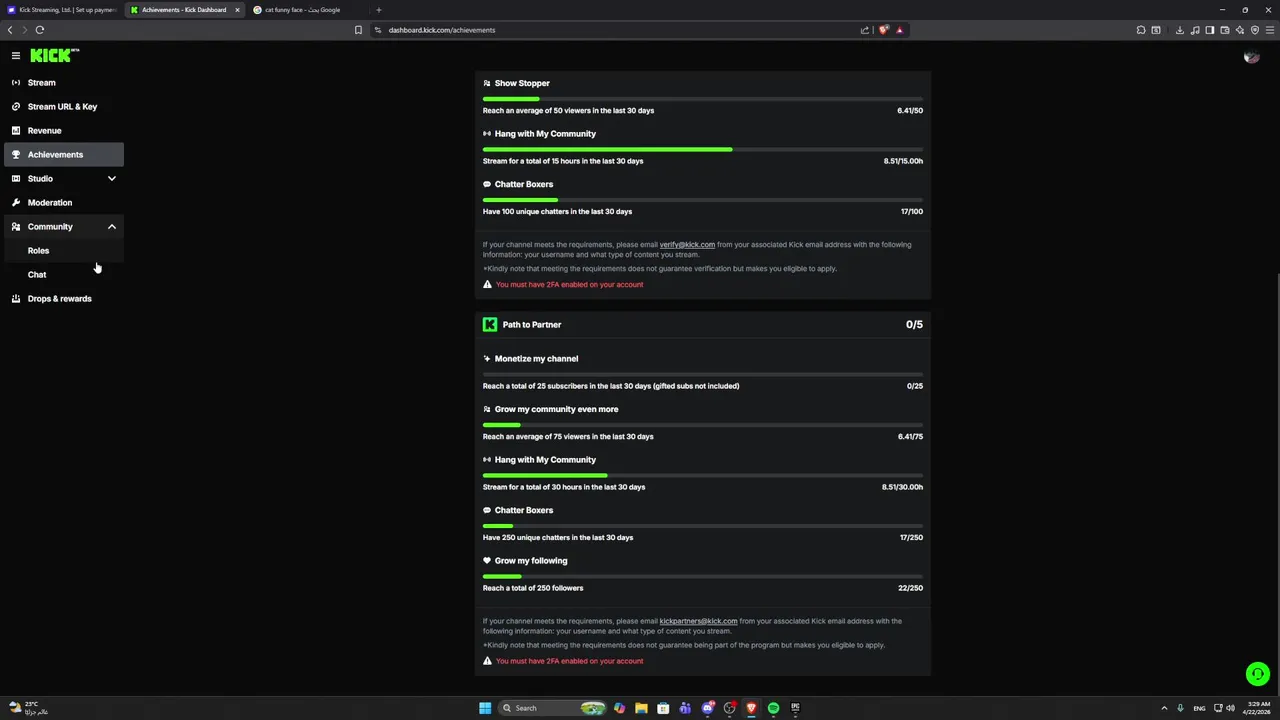Click the Drops & rewards gift icon
This screenshot has width=1280, height=720.
point(16,299)
